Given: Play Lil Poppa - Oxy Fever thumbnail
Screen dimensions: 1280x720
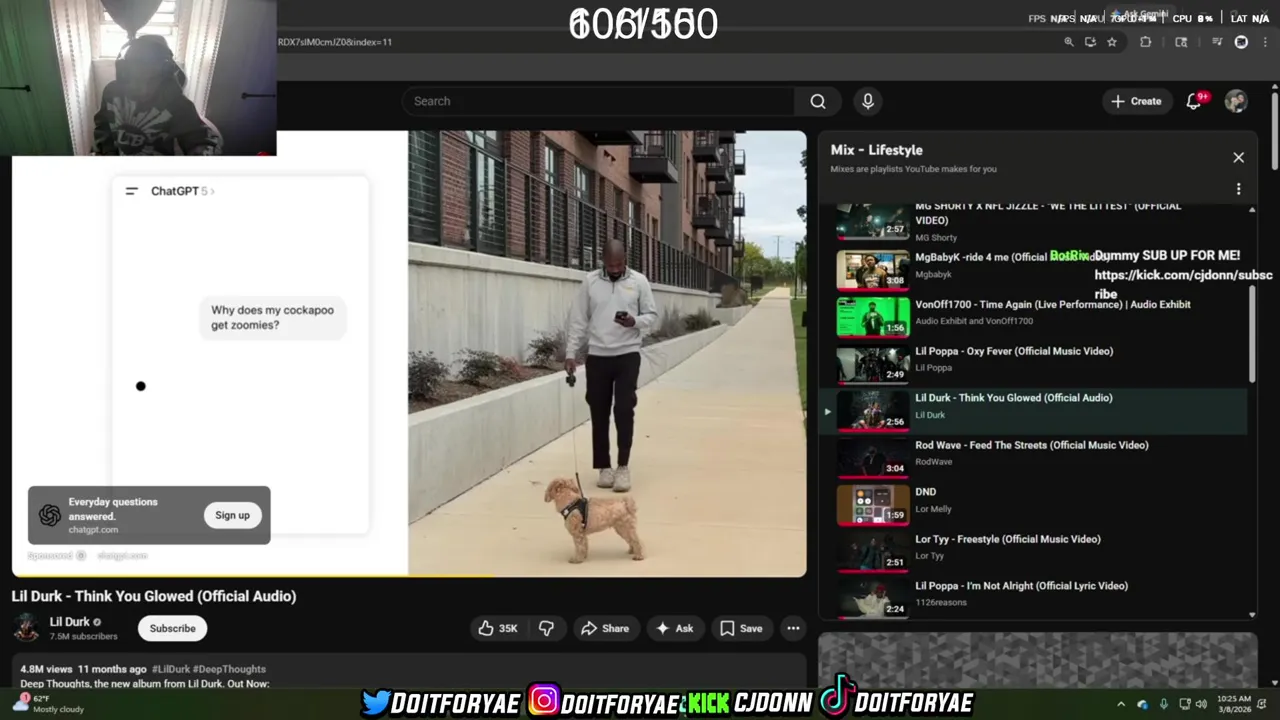Looking at the screenshot, I should pos(873,363).
